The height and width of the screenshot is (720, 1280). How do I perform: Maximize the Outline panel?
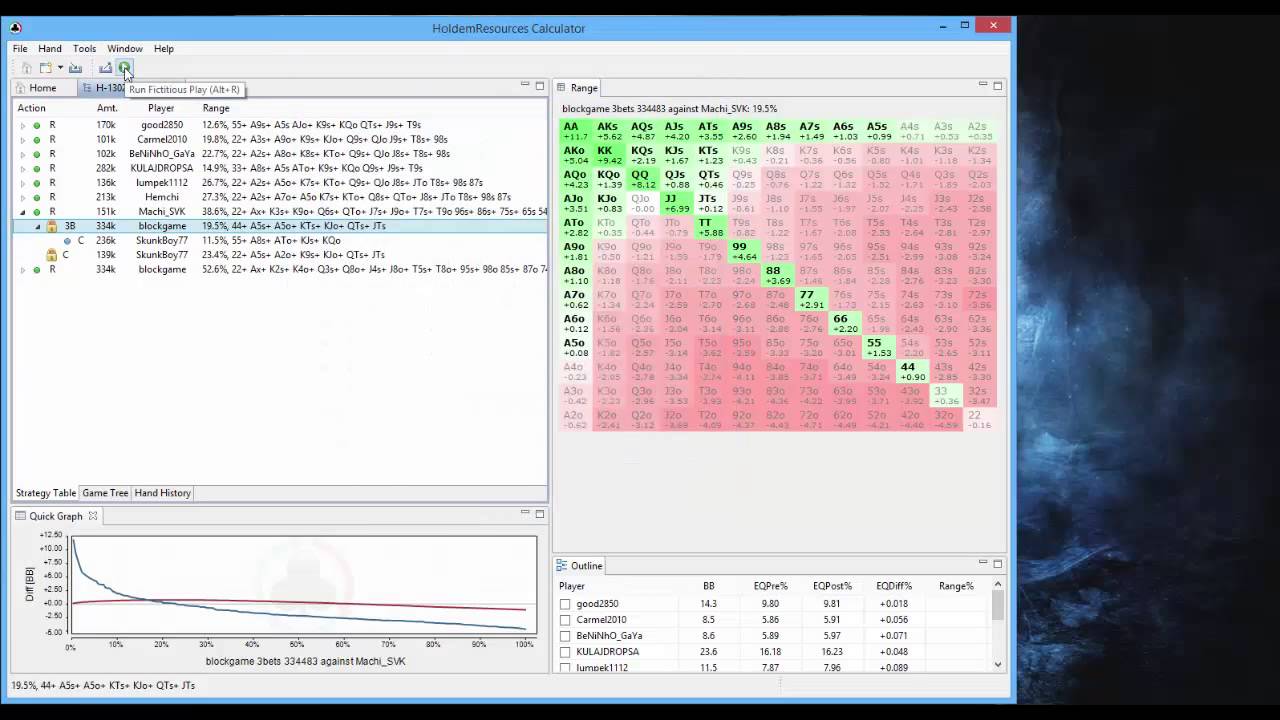coord(997,563)
